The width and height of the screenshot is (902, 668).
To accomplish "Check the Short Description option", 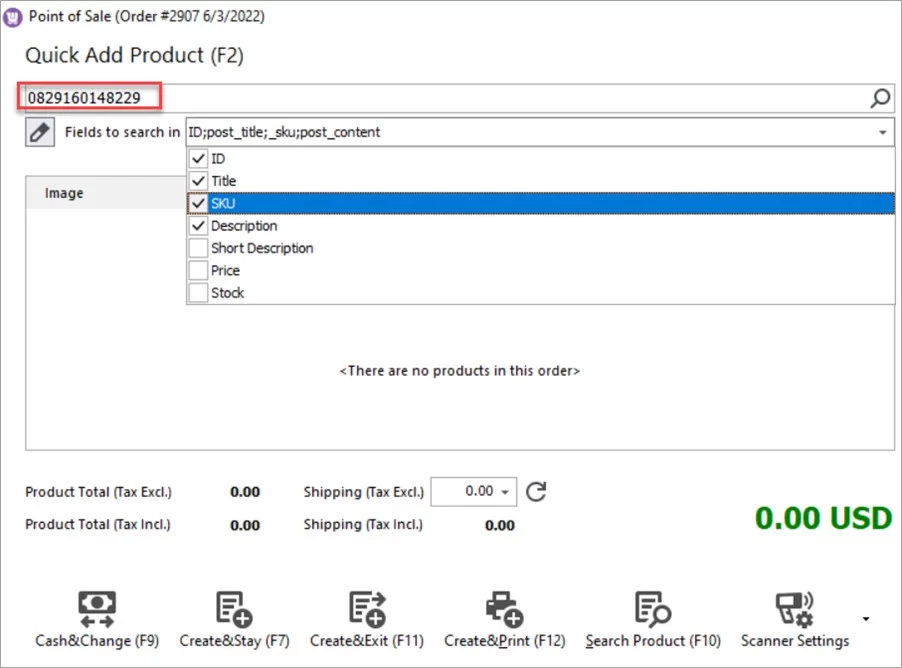I will pyautogui.click(x=199, y=248).
